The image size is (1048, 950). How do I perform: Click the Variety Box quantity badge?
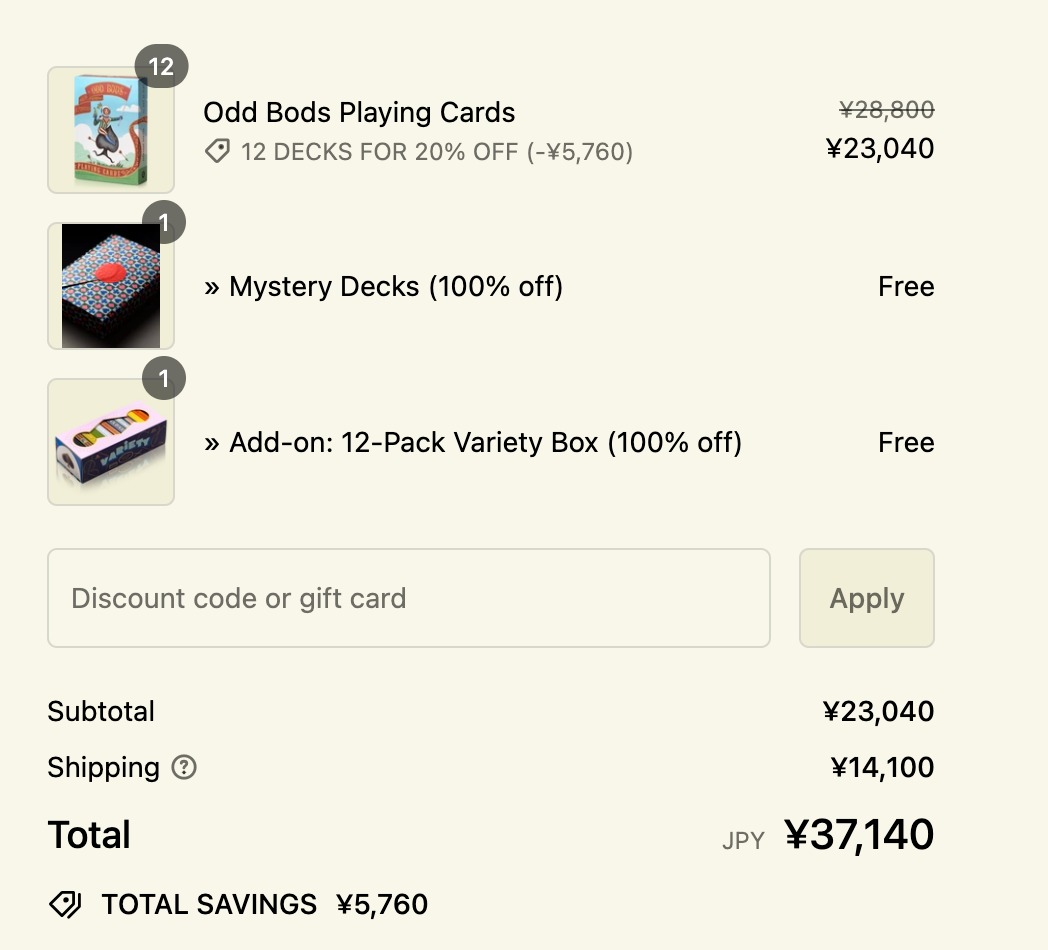tap(164, 378)
